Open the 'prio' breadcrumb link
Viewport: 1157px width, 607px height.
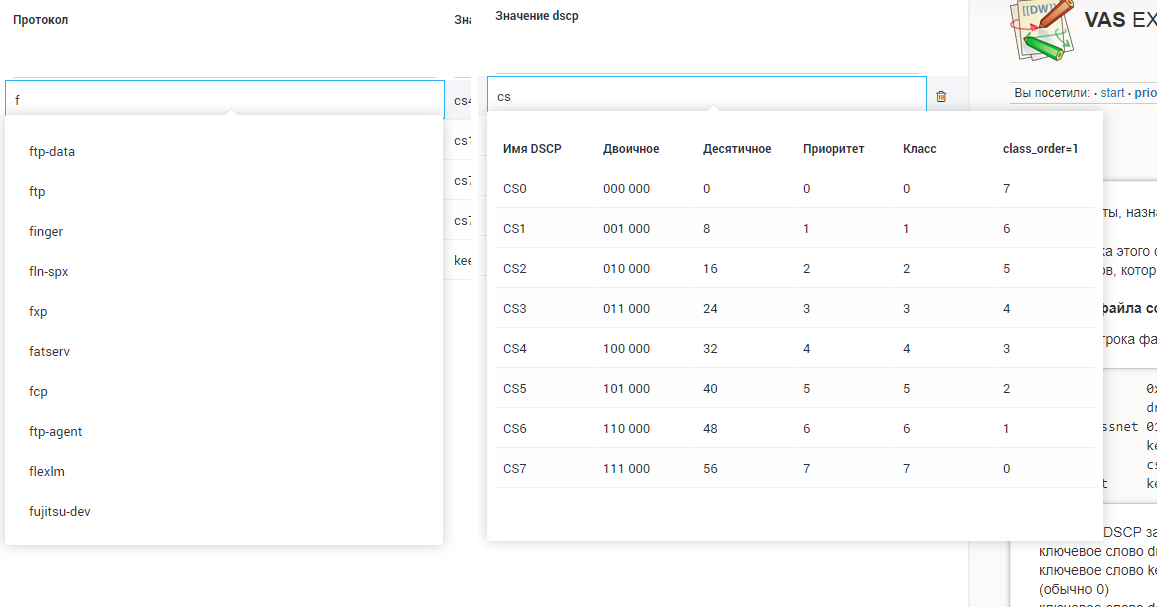coord(1146,93)
